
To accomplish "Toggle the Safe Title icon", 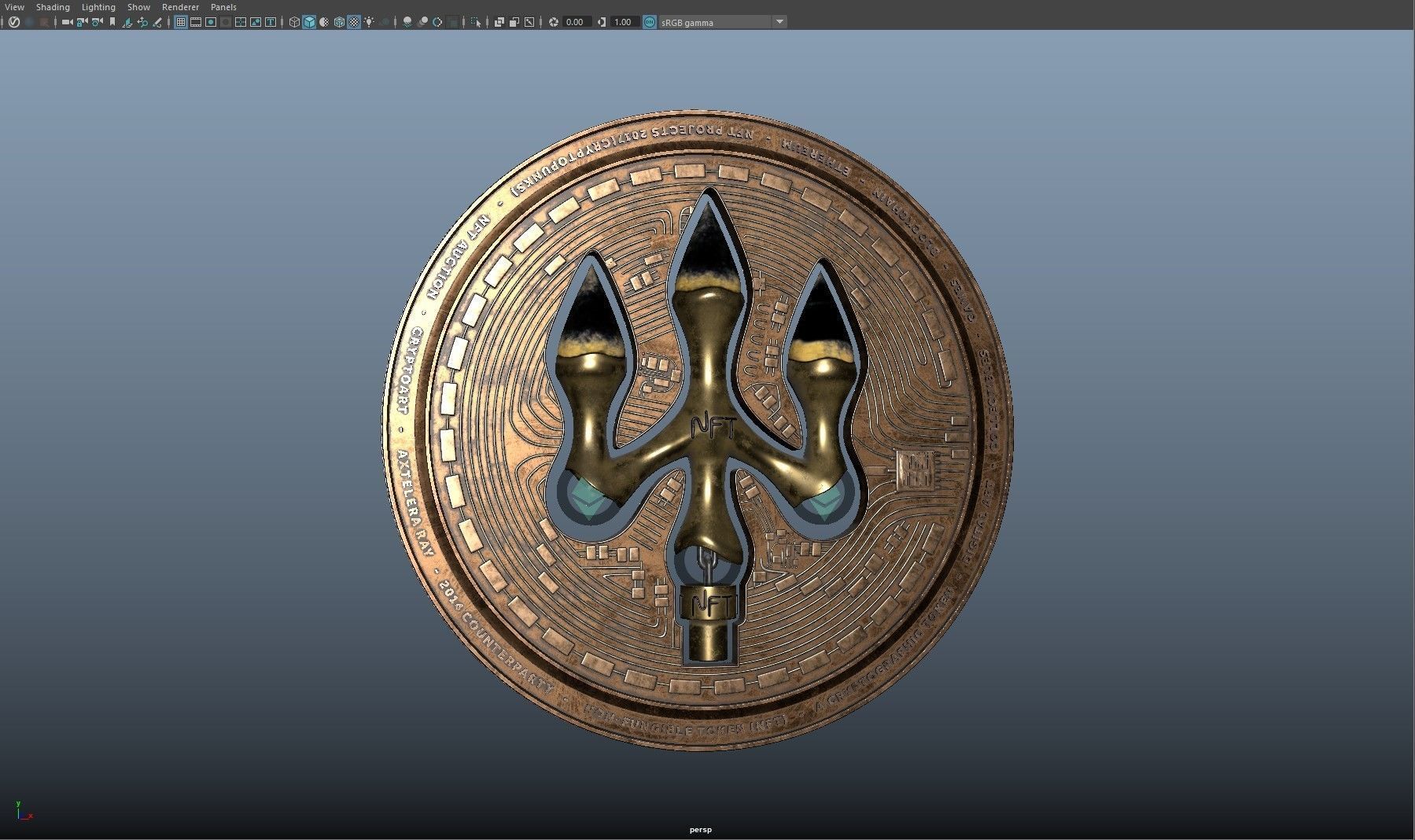I will (271, 22).
